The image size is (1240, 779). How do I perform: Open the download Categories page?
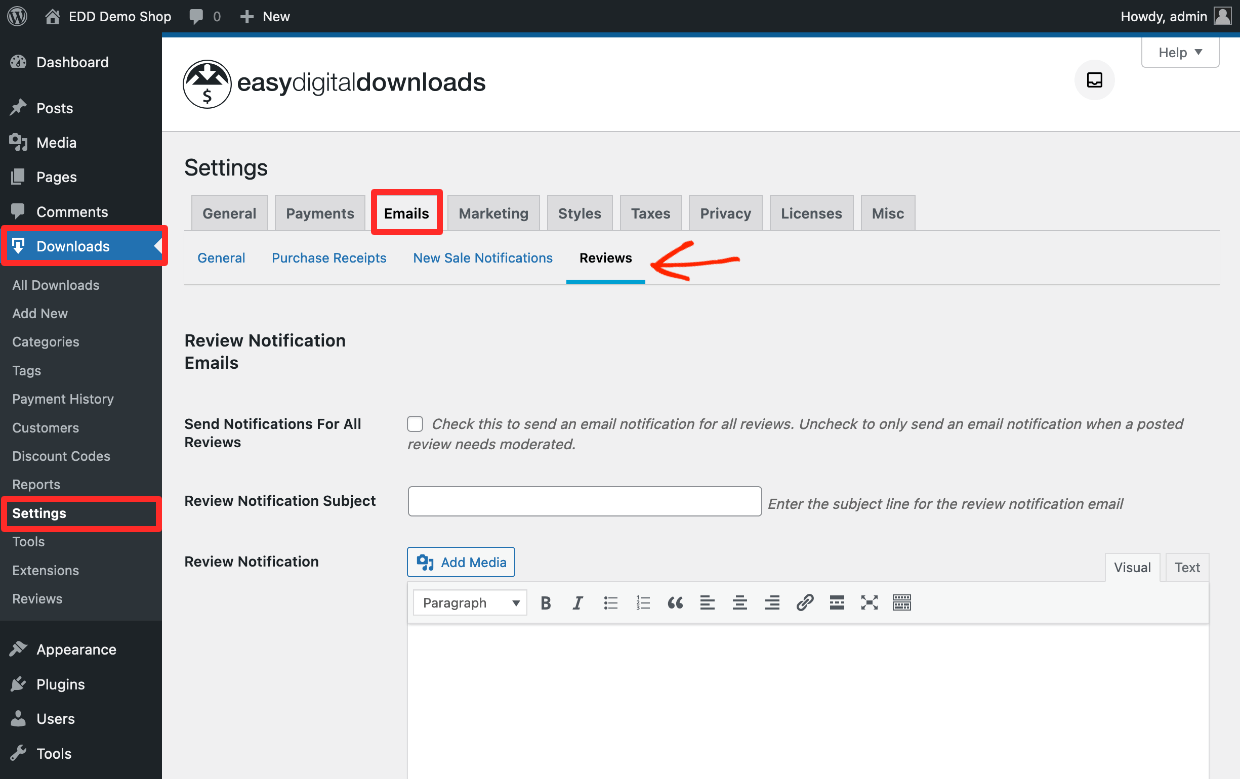[46, 342]
